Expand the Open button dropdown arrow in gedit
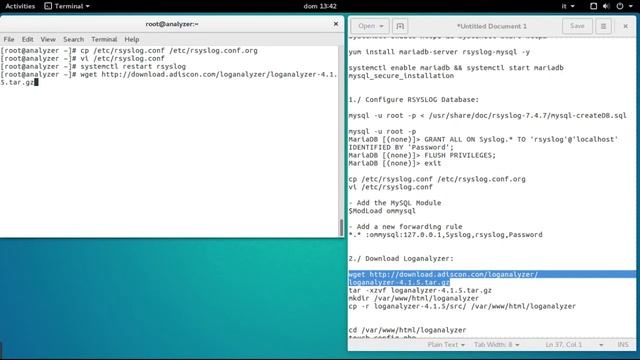 click(x=382, y=26)
